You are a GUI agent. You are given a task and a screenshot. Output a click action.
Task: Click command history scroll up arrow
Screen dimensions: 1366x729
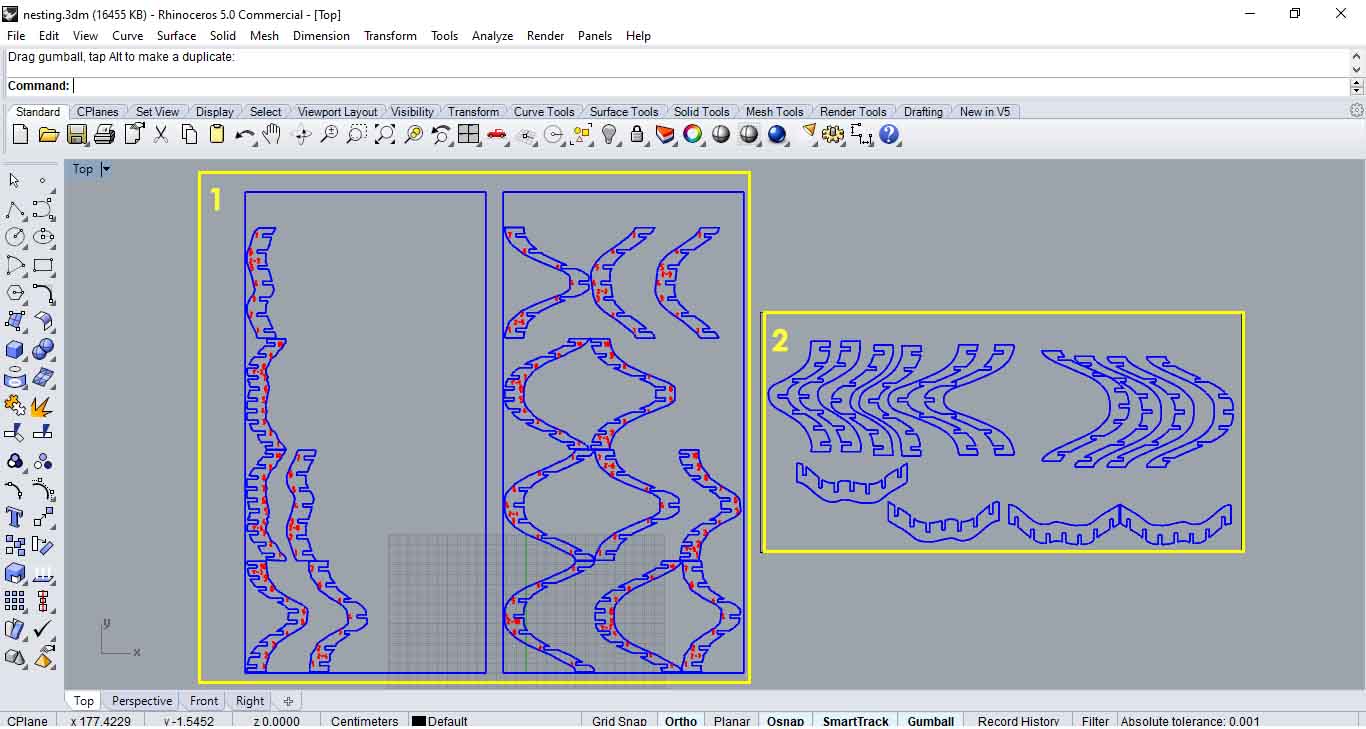pyautogui.click(x=1357, y=56)
